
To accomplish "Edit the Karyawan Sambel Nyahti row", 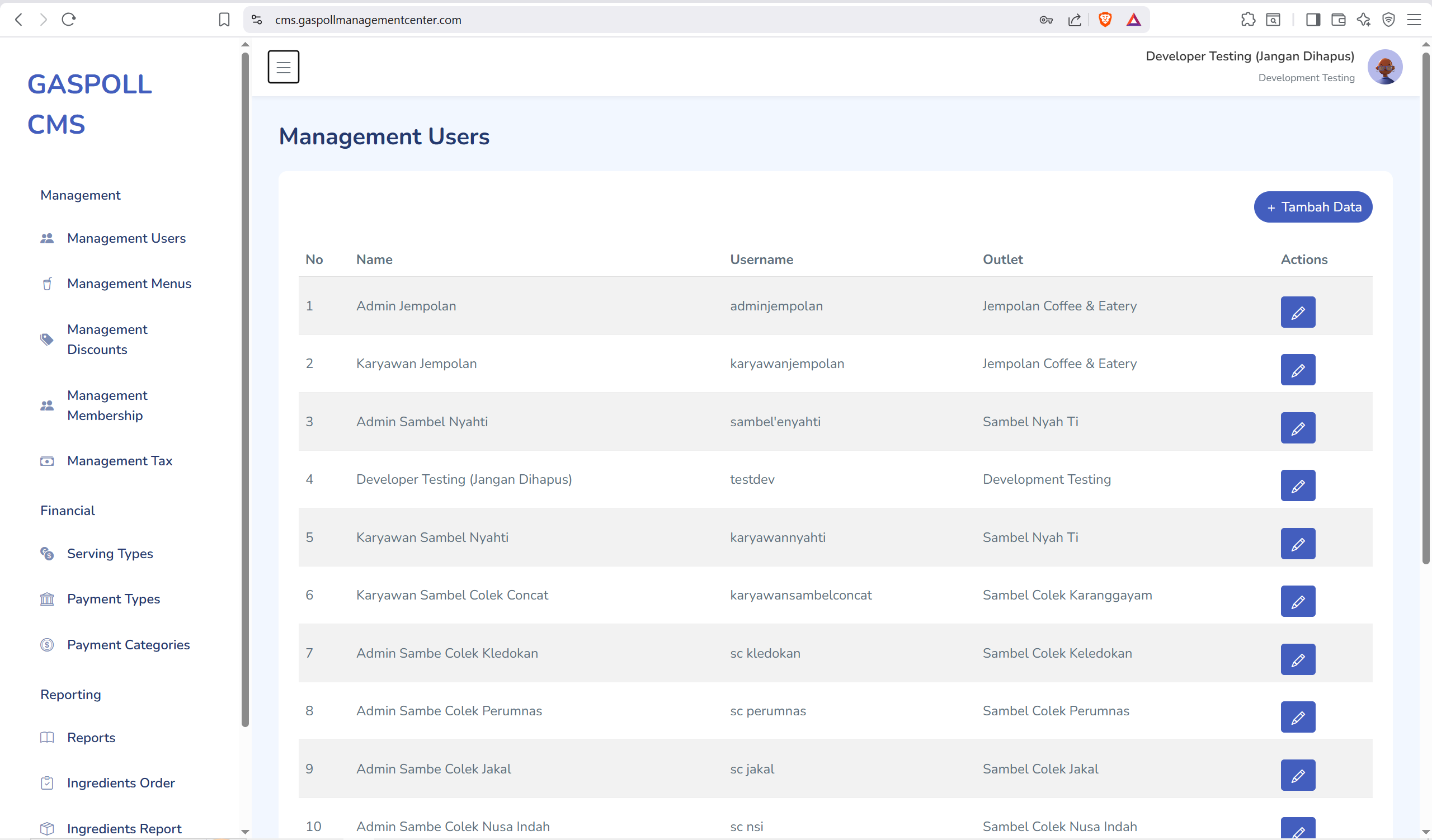I will click(x=1298, y=544).
